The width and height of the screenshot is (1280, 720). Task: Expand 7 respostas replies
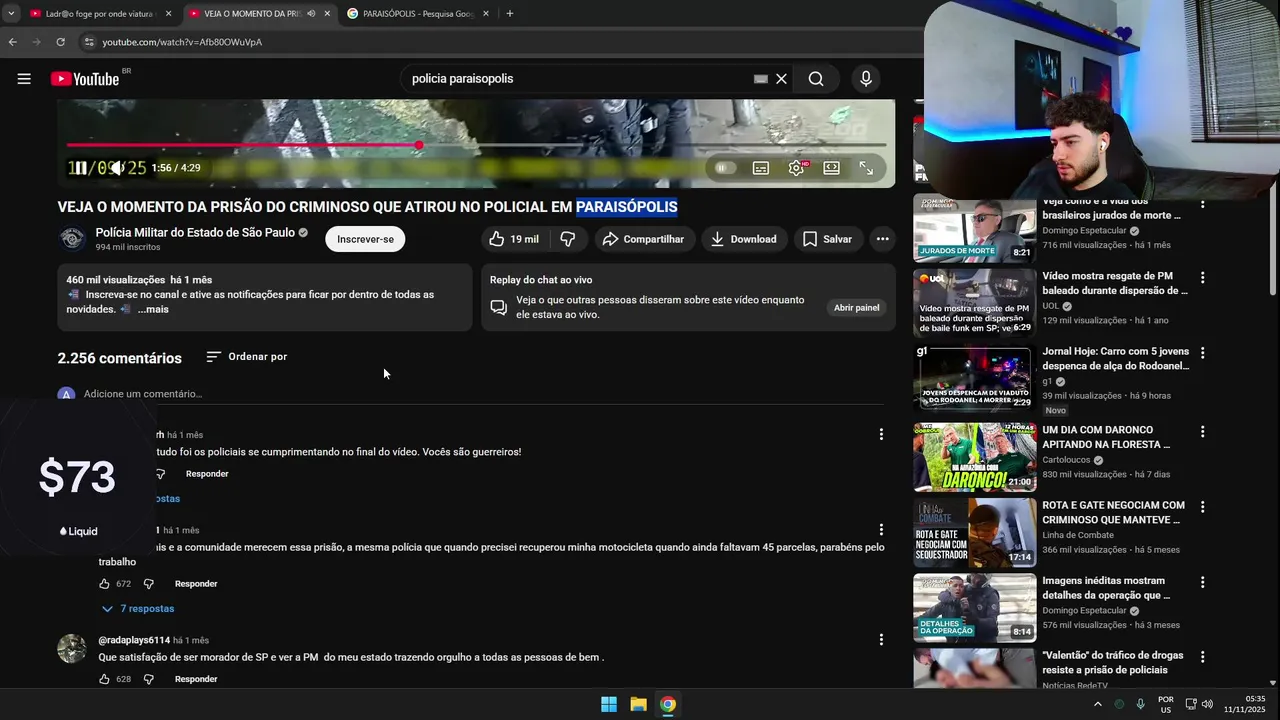point(137,609)
